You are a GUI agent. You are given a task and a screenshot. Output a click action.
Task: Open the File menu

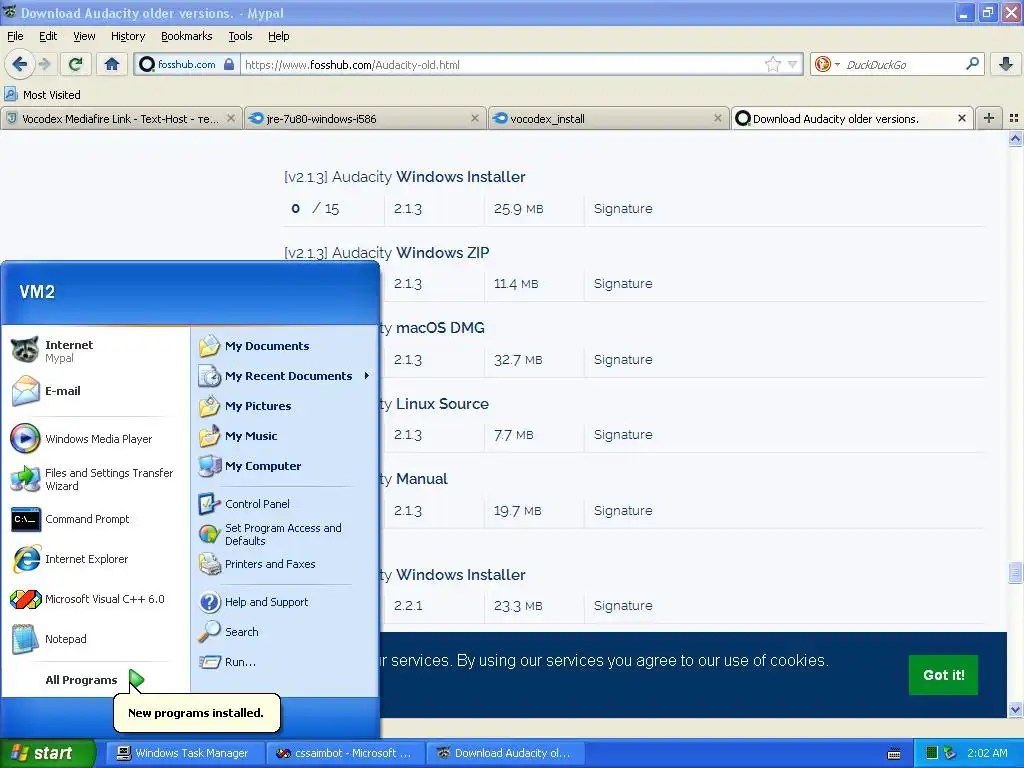[15, 36]
